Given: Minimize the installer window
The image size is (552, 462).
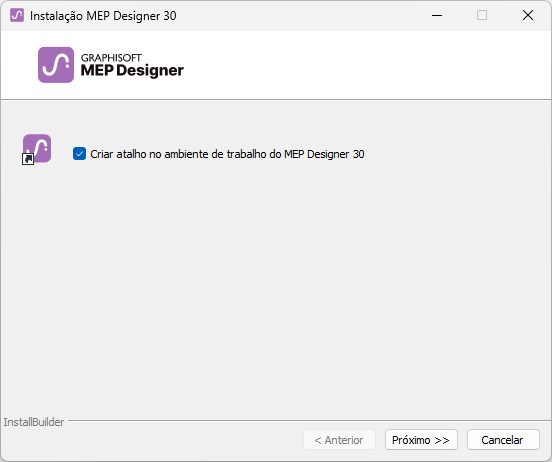Looking at the screenshot, I should pyautogui.click(x=437, y=15).
